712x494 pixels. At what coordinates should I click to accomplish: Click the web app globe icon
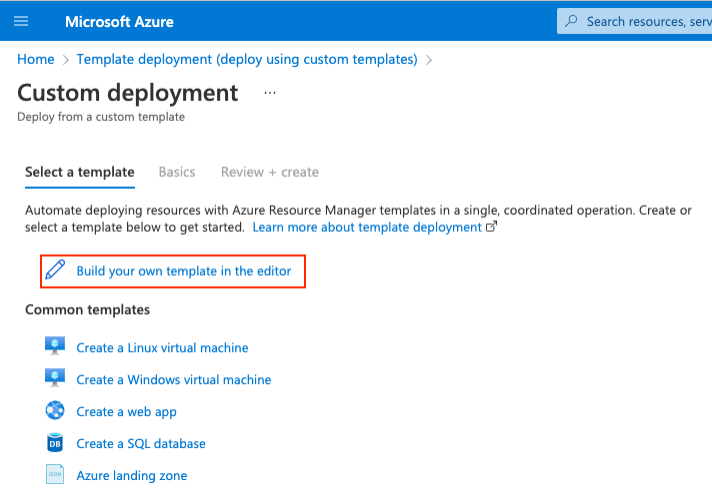(55, 410)
